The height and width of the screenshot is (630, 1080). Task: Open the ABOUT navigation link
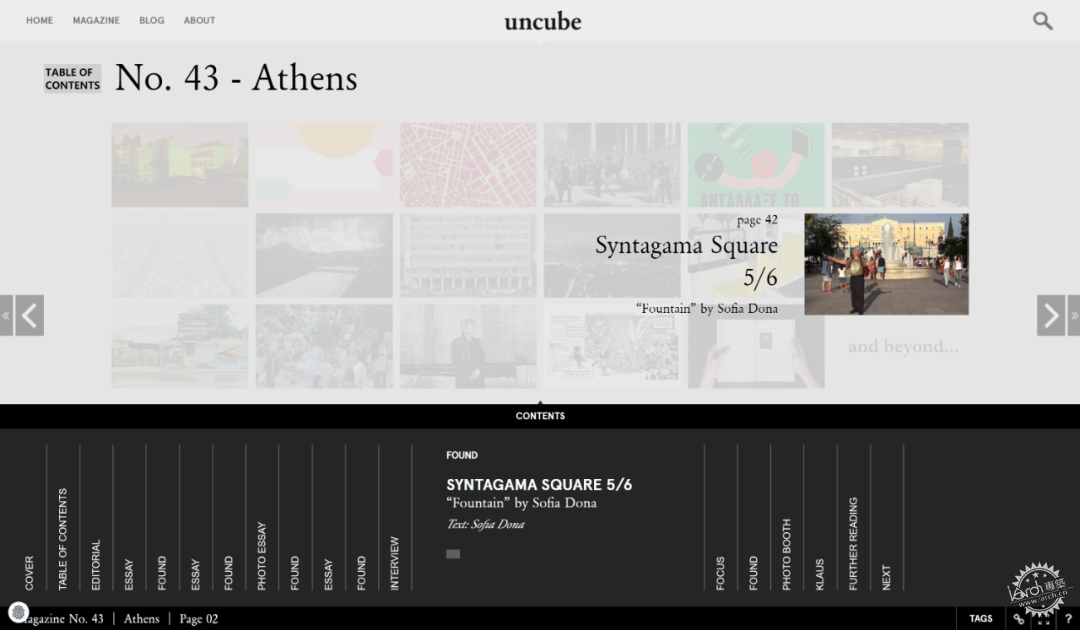coord(199,21)
